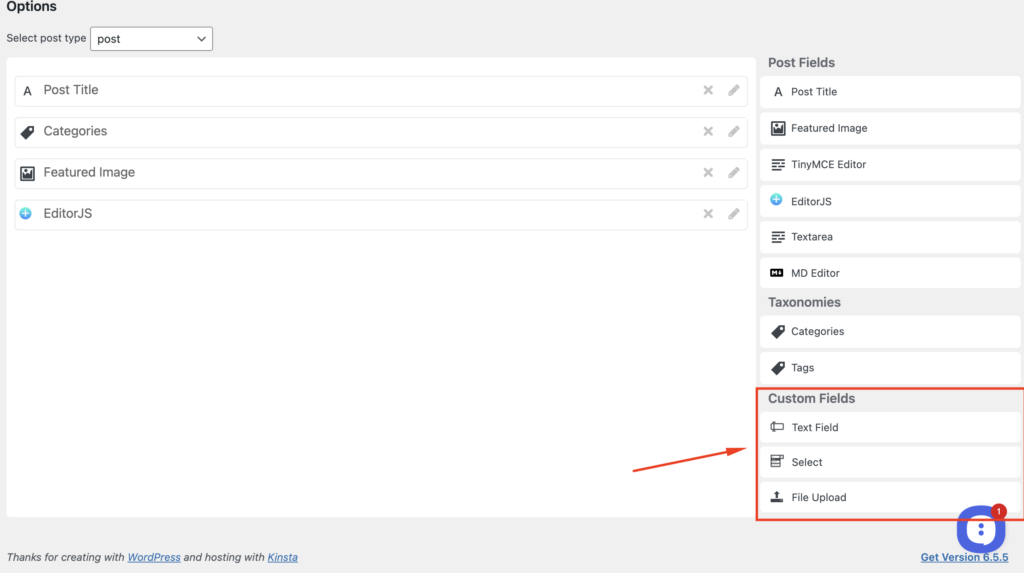The height and width of the screenshot is (573, 1024).
Task: Open the WordPress link in footer
Action: [x=154, y=557]
